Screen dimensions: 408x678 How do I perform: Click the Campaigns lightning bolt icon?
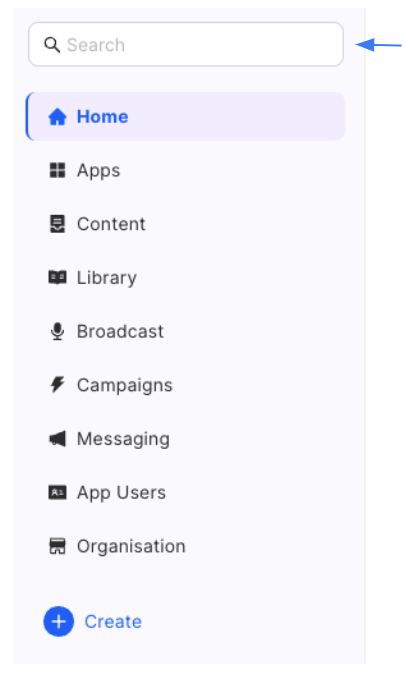tap(57, 385)
